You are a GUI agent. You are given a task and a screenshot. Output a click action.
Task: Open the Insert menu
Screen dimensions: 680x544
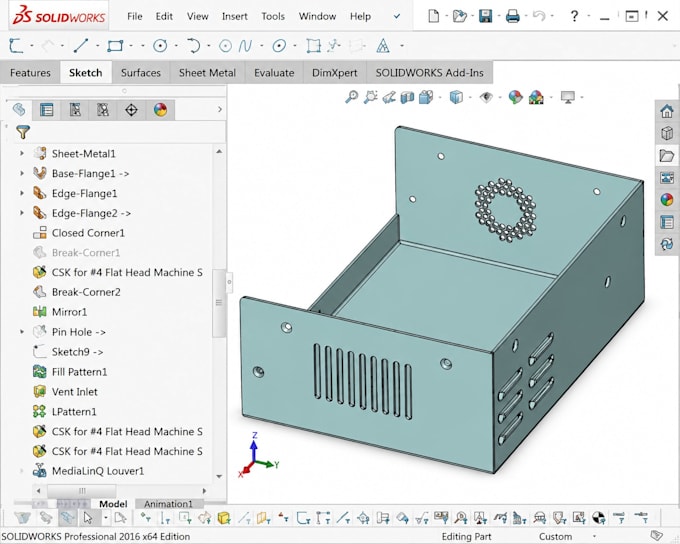(x=235, y=16)
